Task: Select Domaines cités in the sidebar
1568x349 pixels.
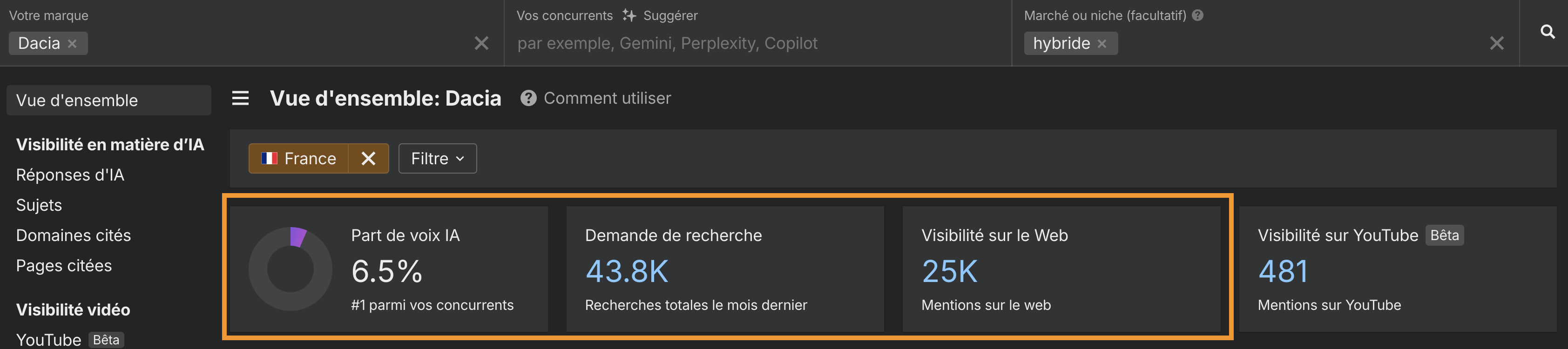Action: pyautogui.click(x=74, y=235)
